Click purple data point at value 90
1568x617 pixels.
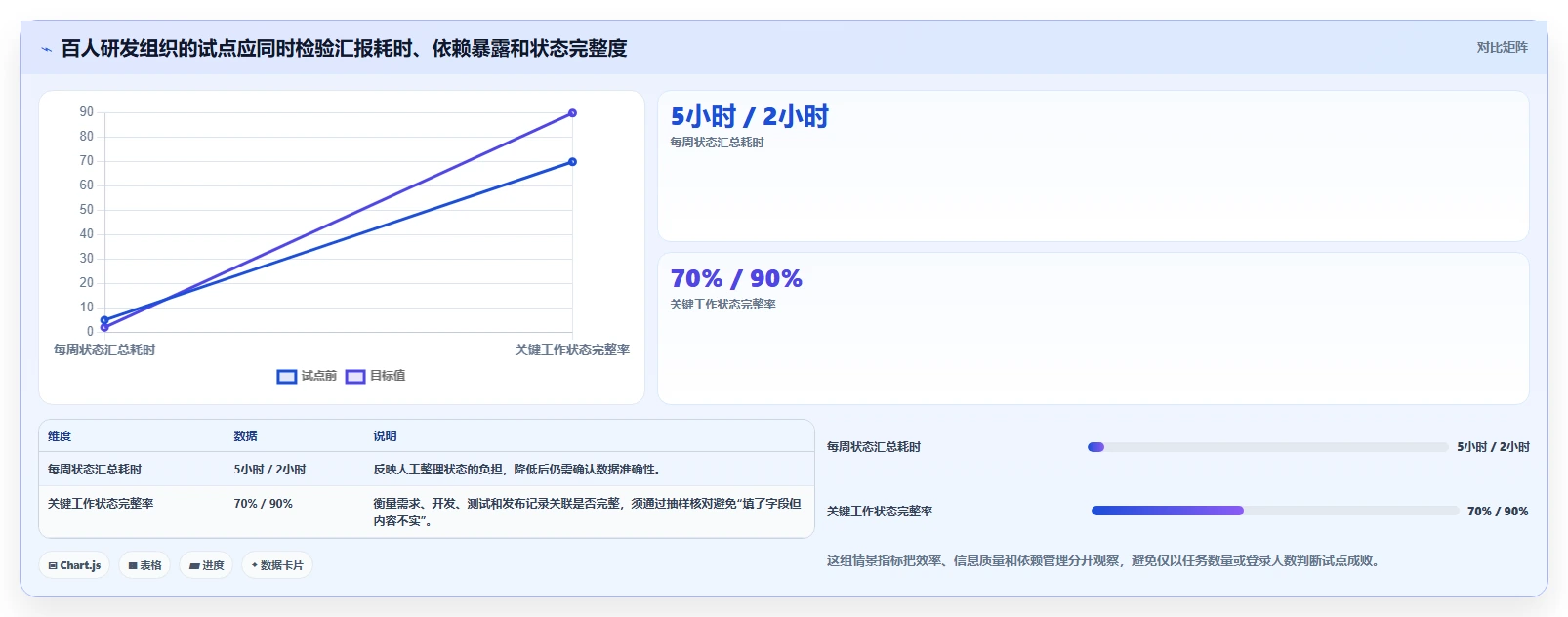tap(572, 113)
